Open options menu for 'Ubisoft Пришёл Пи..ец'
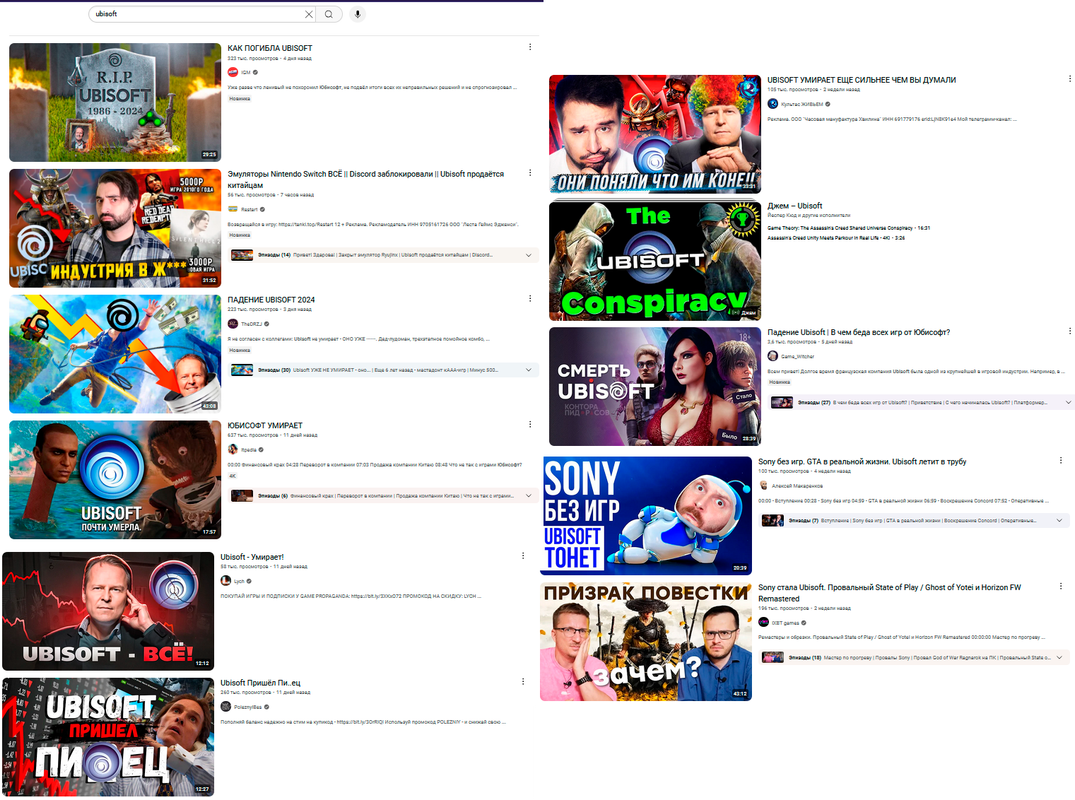 [x=523, y=681]
